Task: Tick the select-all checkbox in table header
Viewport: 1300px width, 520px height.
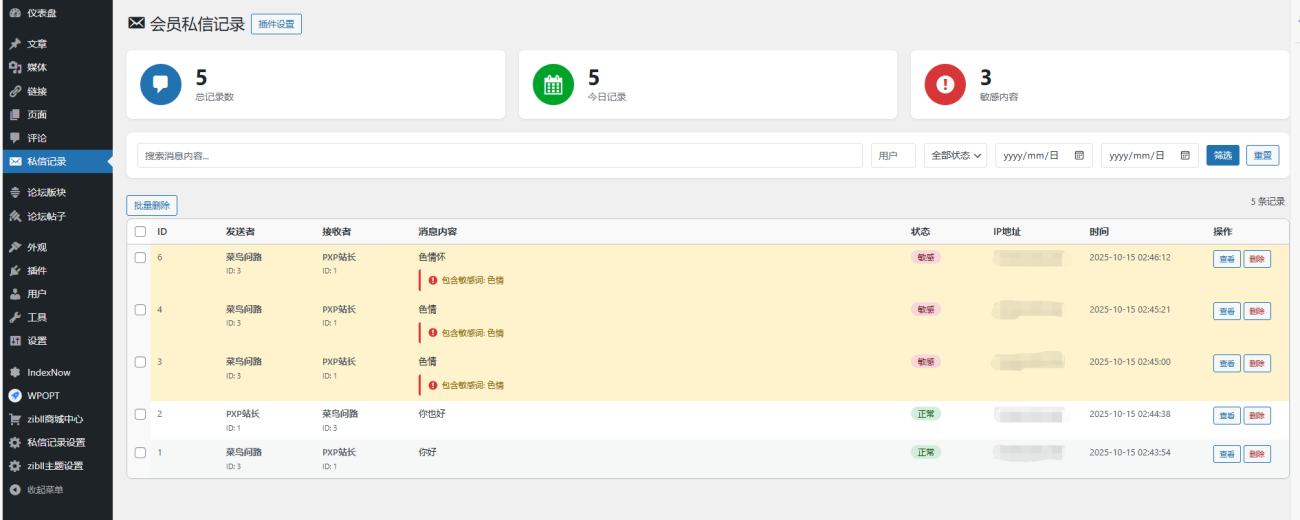Action: click(x=140, y=232)
